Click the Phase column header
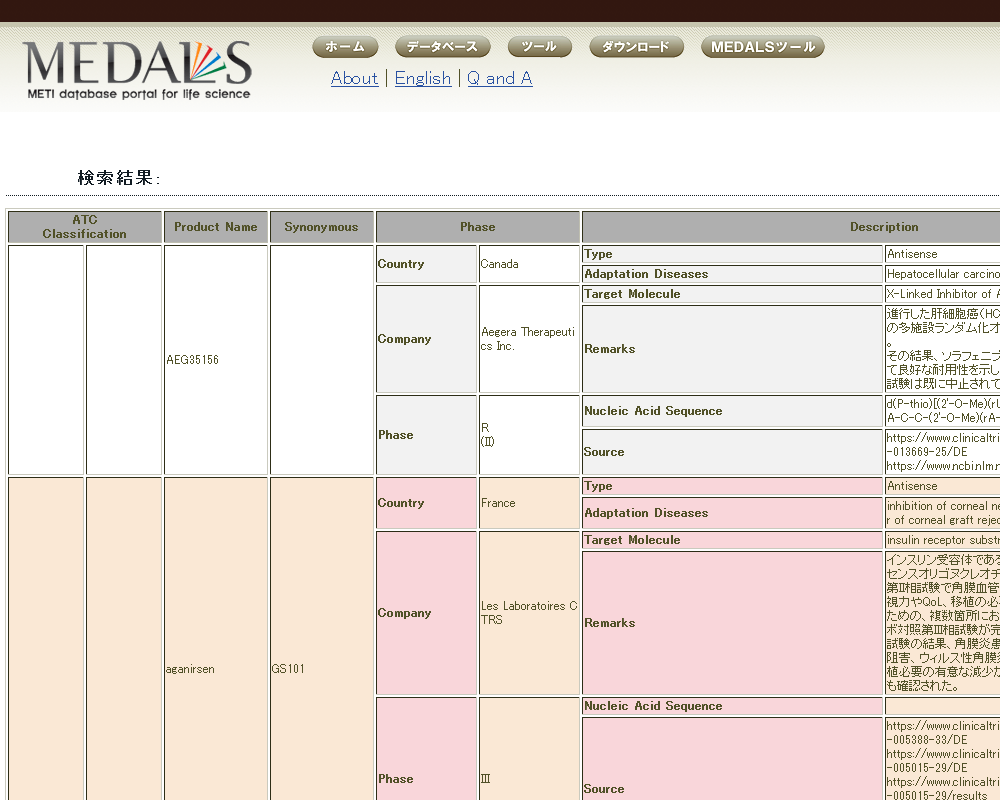Screen dimensions: 1000x800 click(477, 226)
